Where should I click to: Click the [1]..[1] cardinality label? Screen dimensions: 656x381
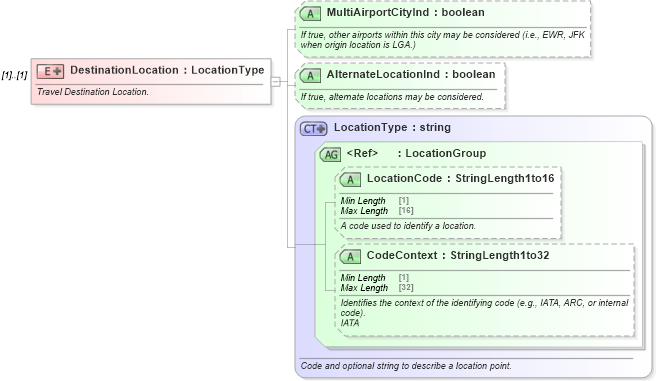tap(14, 75)
